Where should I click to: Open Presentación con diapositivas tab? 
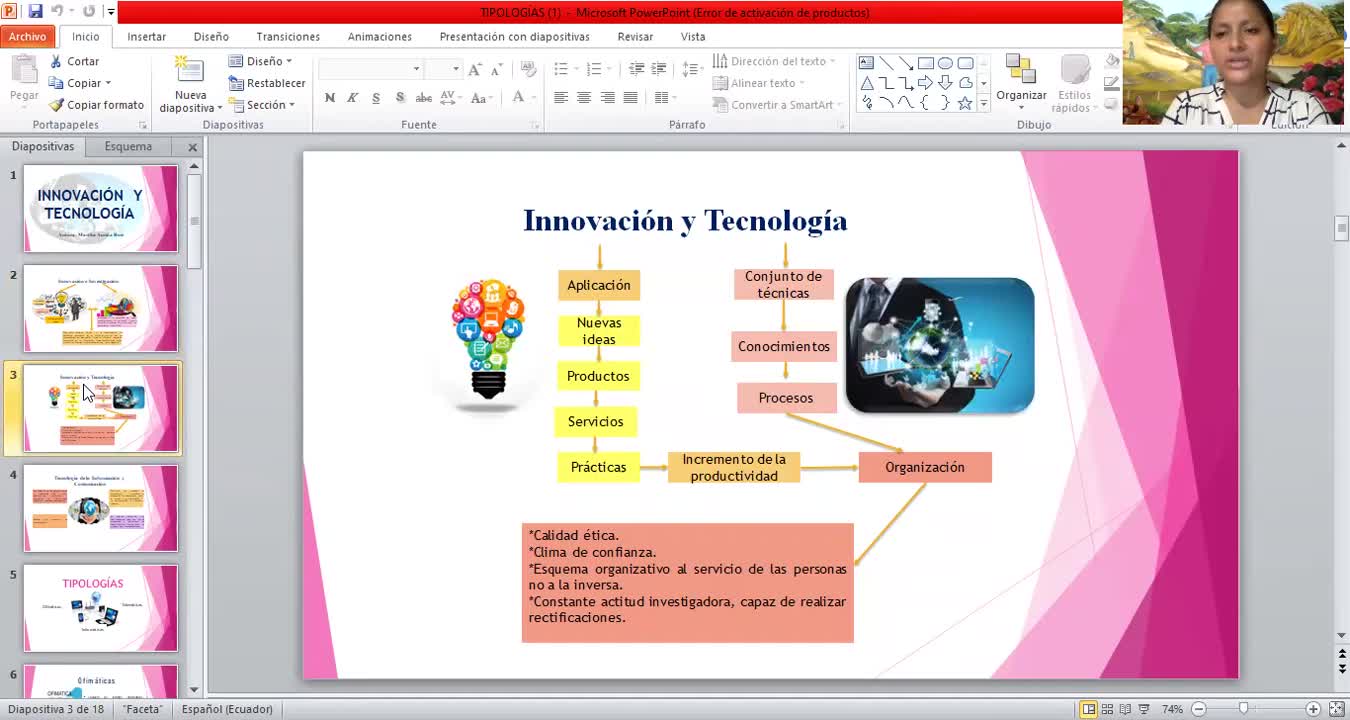515,37
